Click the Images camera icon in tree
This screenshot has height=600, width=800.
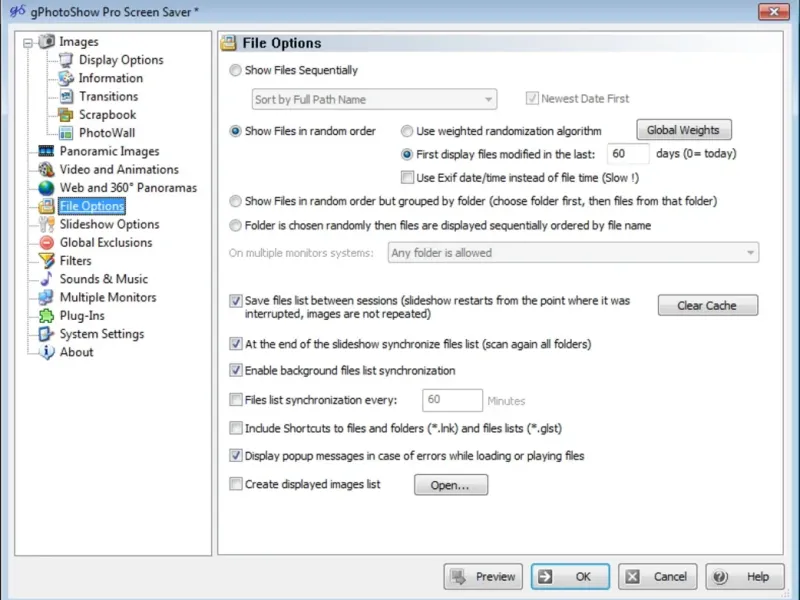click(x=46, y=41)
